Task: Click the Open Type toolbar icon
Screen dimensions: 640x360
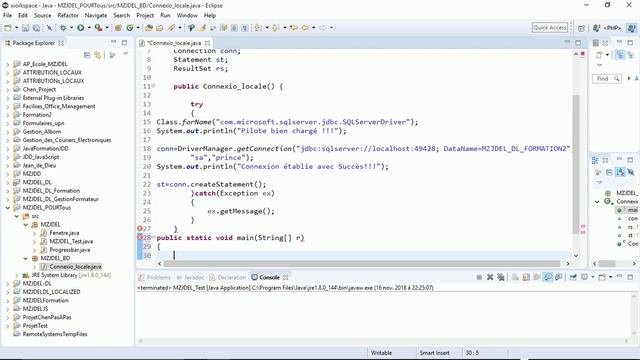Action: pos(149,28)
